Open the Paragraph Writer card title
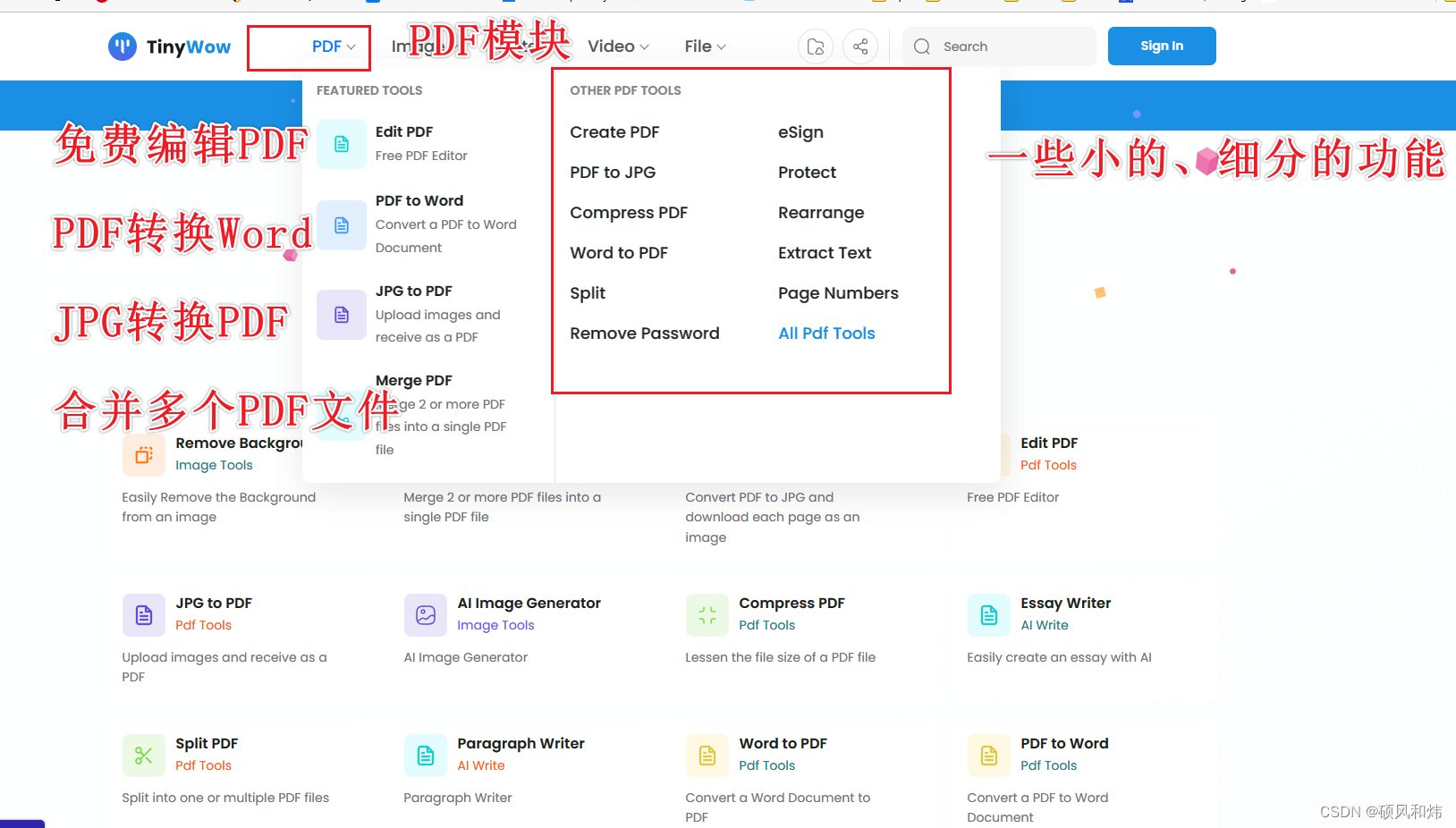This screenshot has height=828, width=1456. tap(521, 744)
